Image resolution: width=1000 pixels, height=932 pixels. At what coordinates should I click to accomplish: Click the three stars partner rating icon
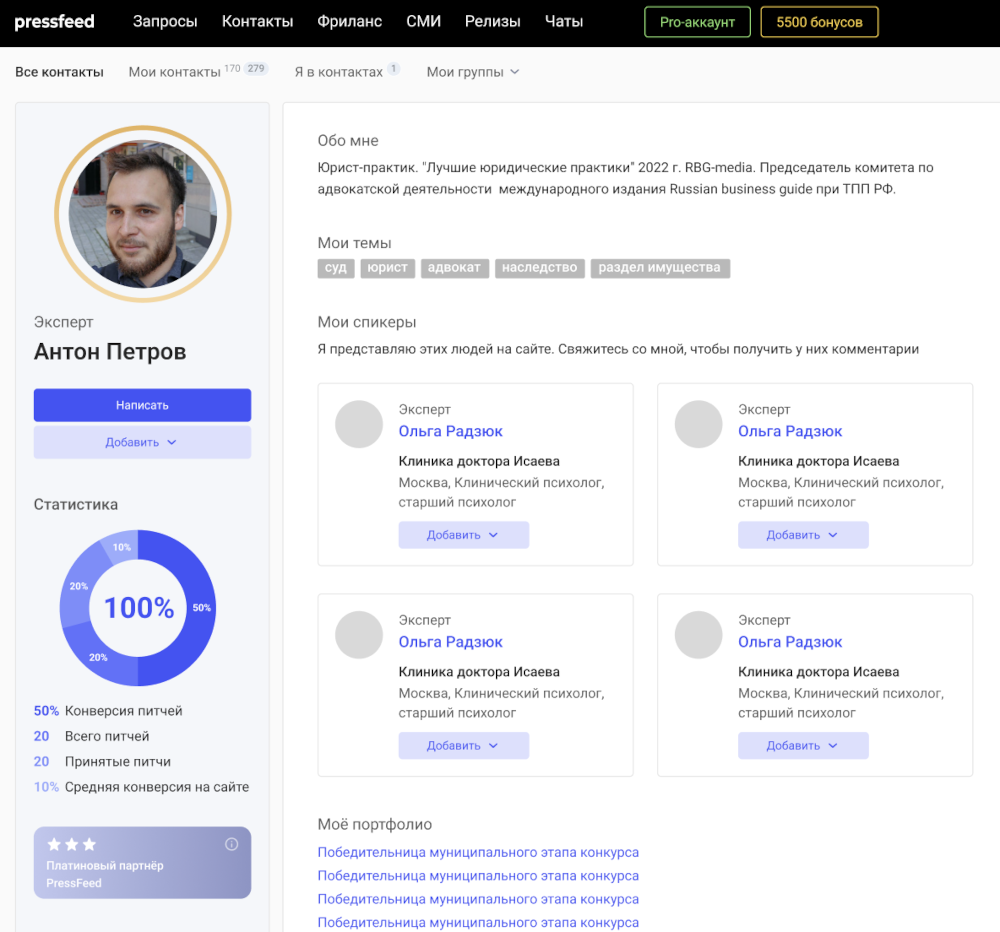(71, 845)
